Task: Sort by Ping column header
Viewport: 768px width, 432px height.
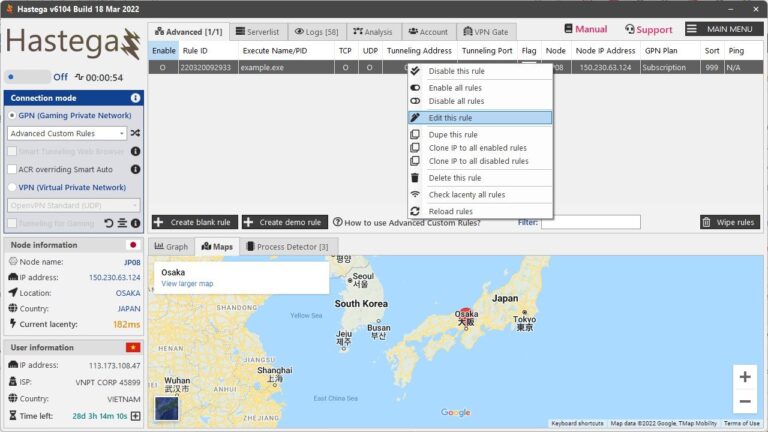Action: [743, 50]
